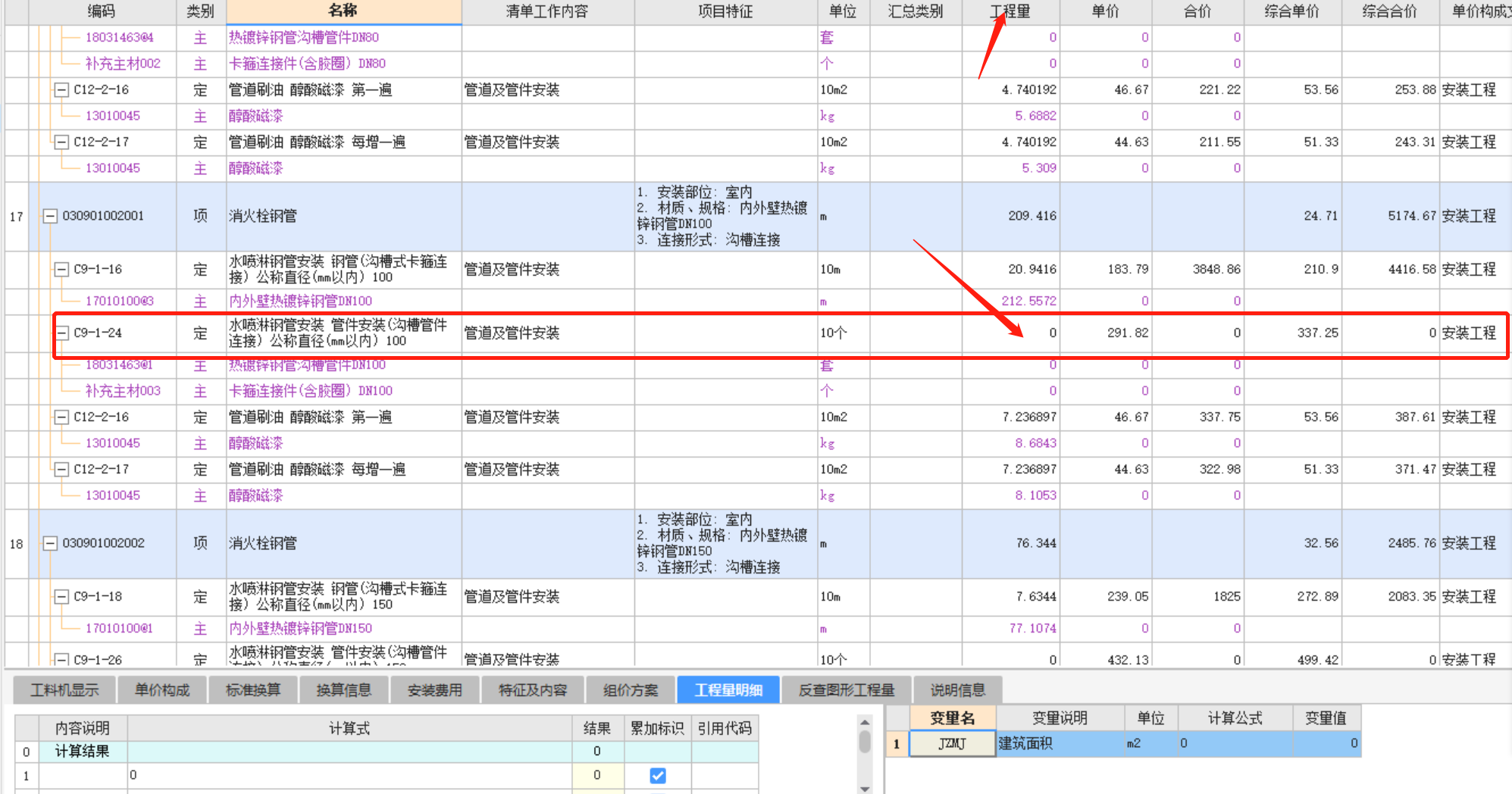Viewport: 1512px width, 794px height.
Task: Switch to the 单价构成 tab
Action: click(162, 690)
